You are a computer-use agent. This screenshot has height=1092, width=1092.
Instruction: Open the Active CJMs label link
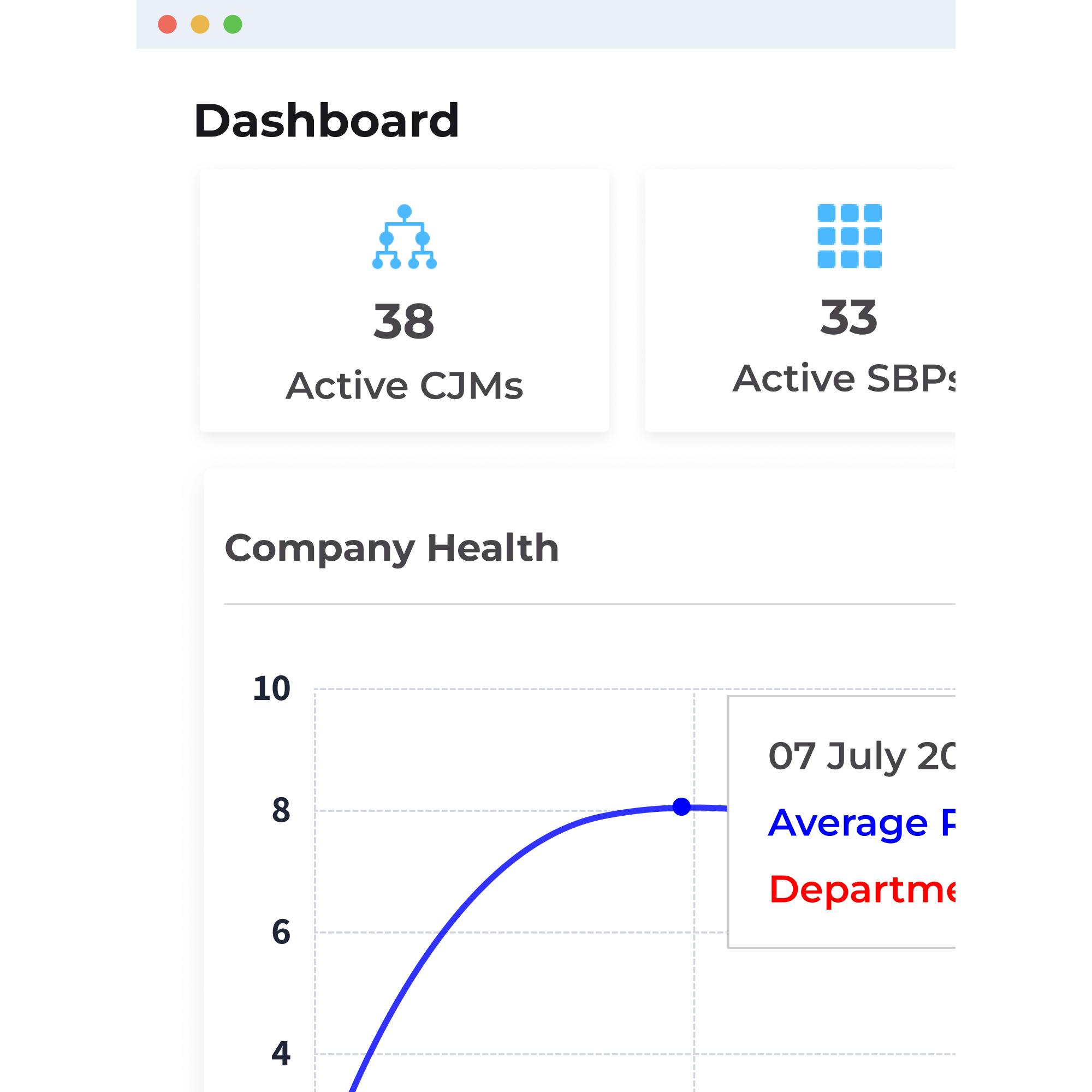(404, 386)
